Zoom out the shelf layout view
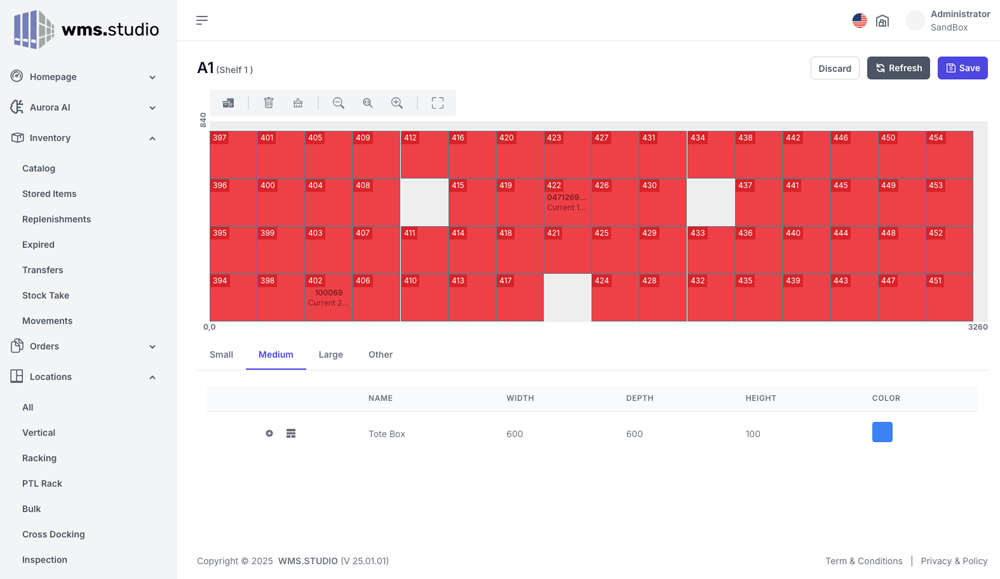The image size is (1000, 579). point(338,103)
